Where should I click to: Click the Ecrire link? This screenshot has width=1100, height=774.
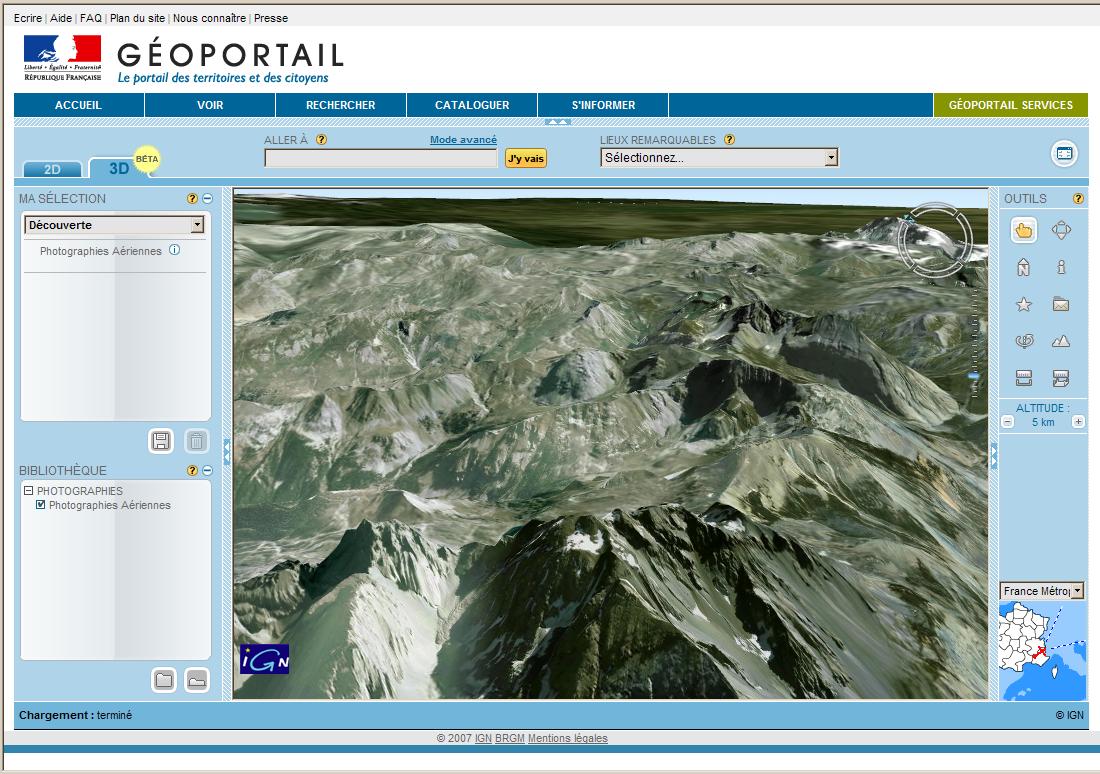[x=28, y=18]
